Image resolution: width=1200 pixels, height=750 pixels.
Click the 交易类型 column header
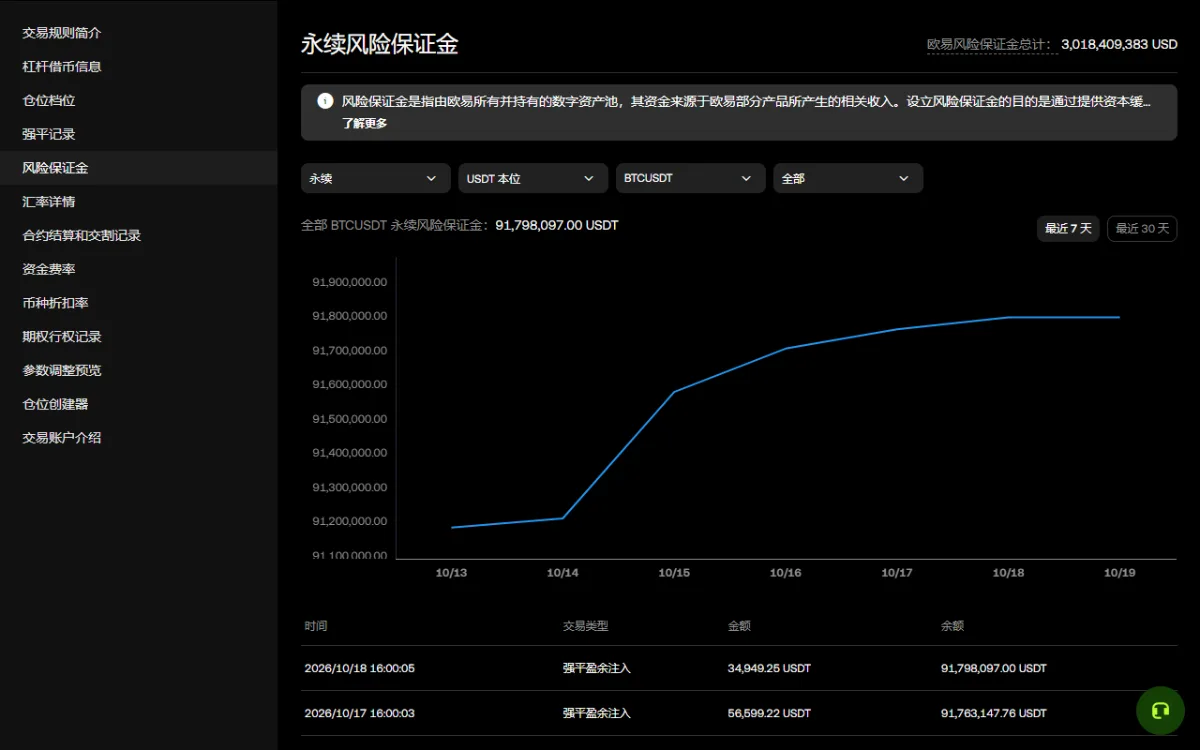point(586,626)
